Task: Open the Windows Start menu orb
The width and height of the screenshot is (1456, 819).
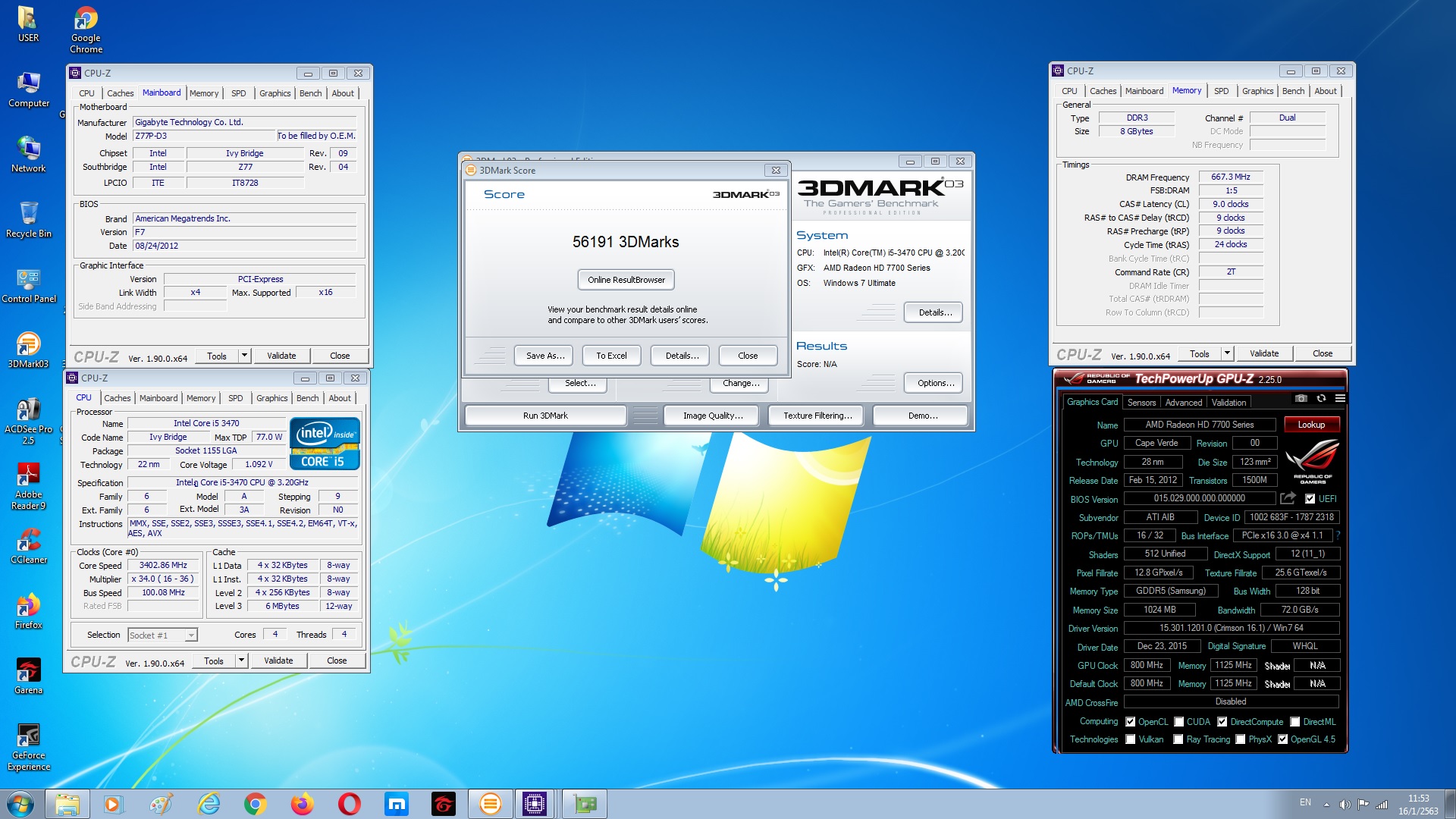Action: pos(20,804)
